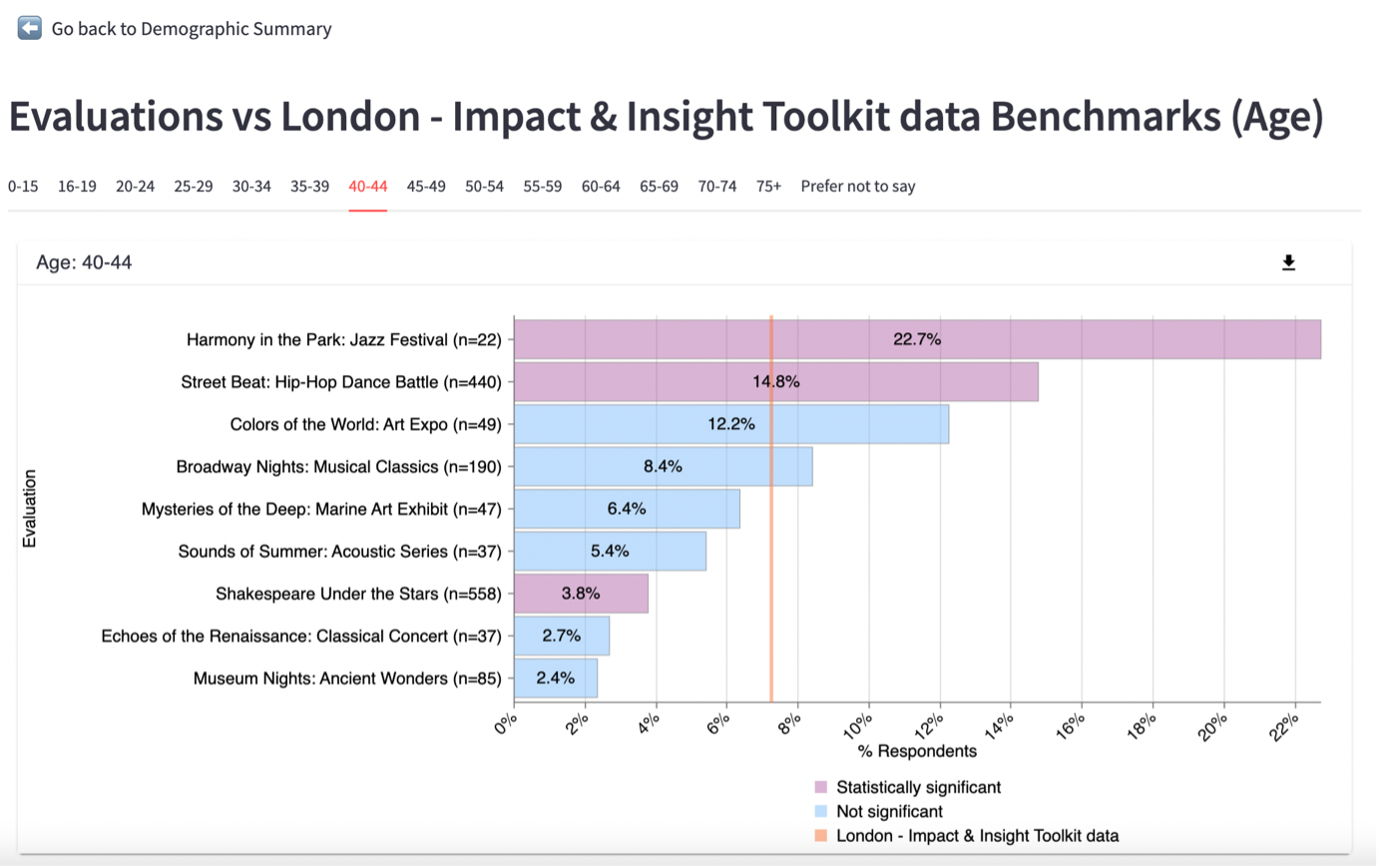Switch to the 0-15 age tab
The image size is (1381, 868).
(x=23, y=187)
